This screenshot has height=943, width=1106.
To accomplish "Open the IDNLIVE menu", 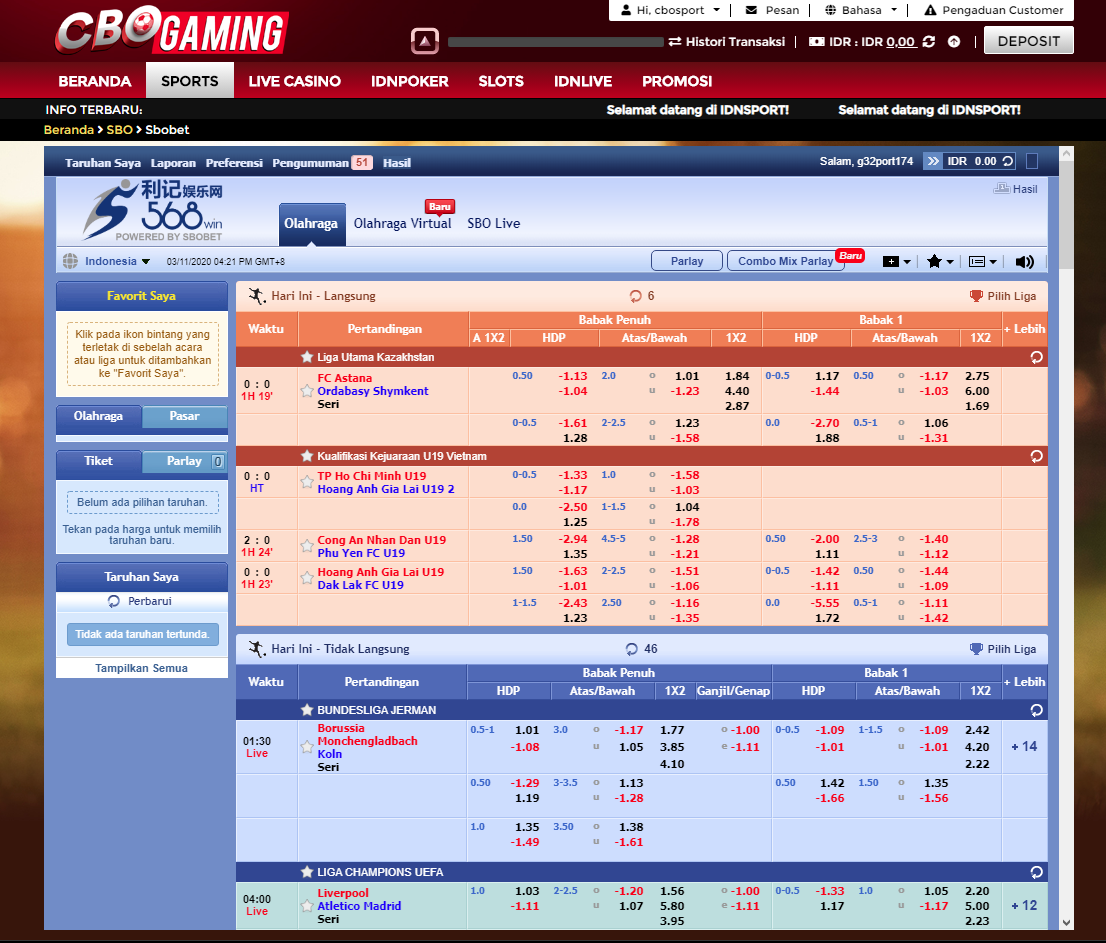I will click(x=583, y=81).
